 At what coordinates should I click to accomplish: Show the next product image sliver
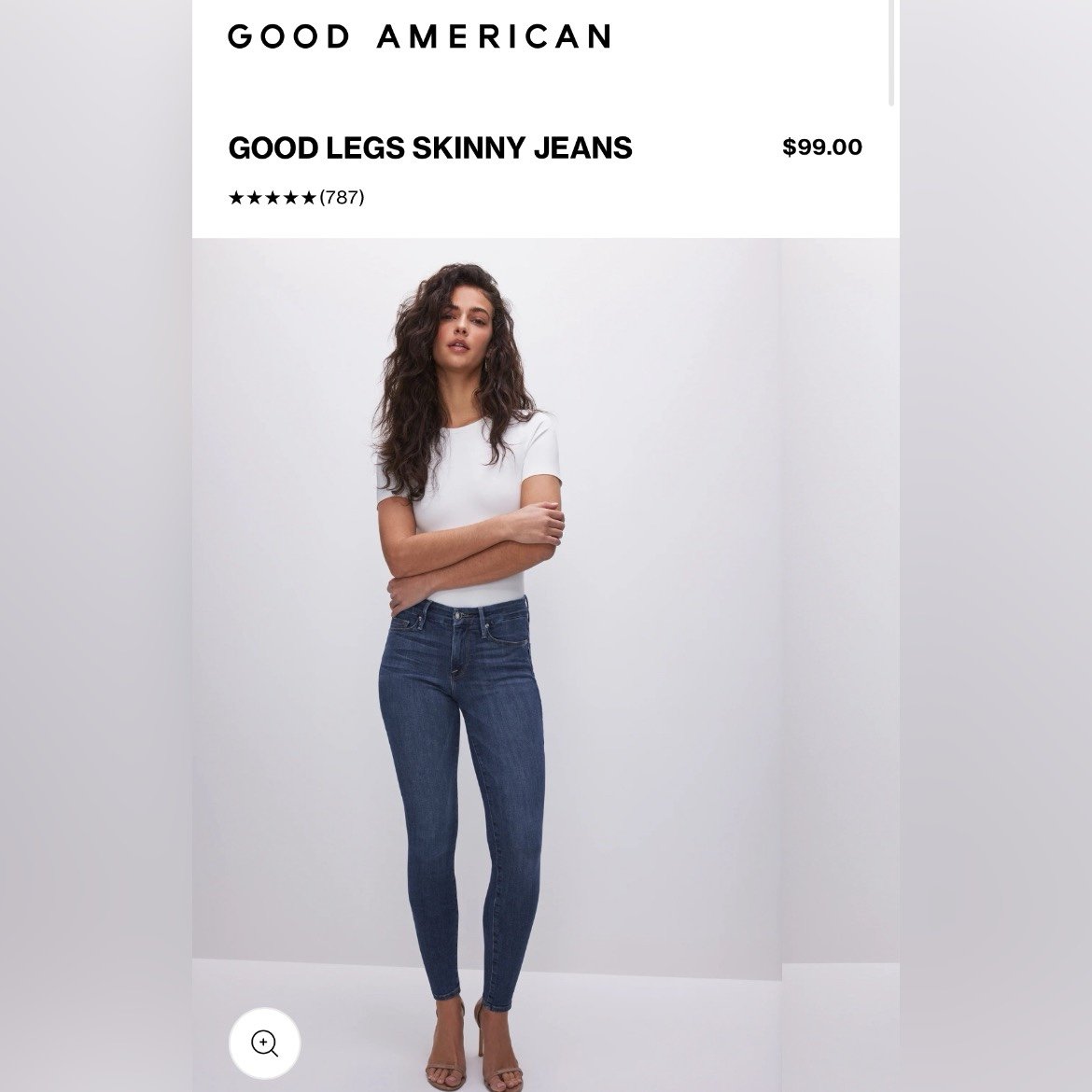[841, 665]
